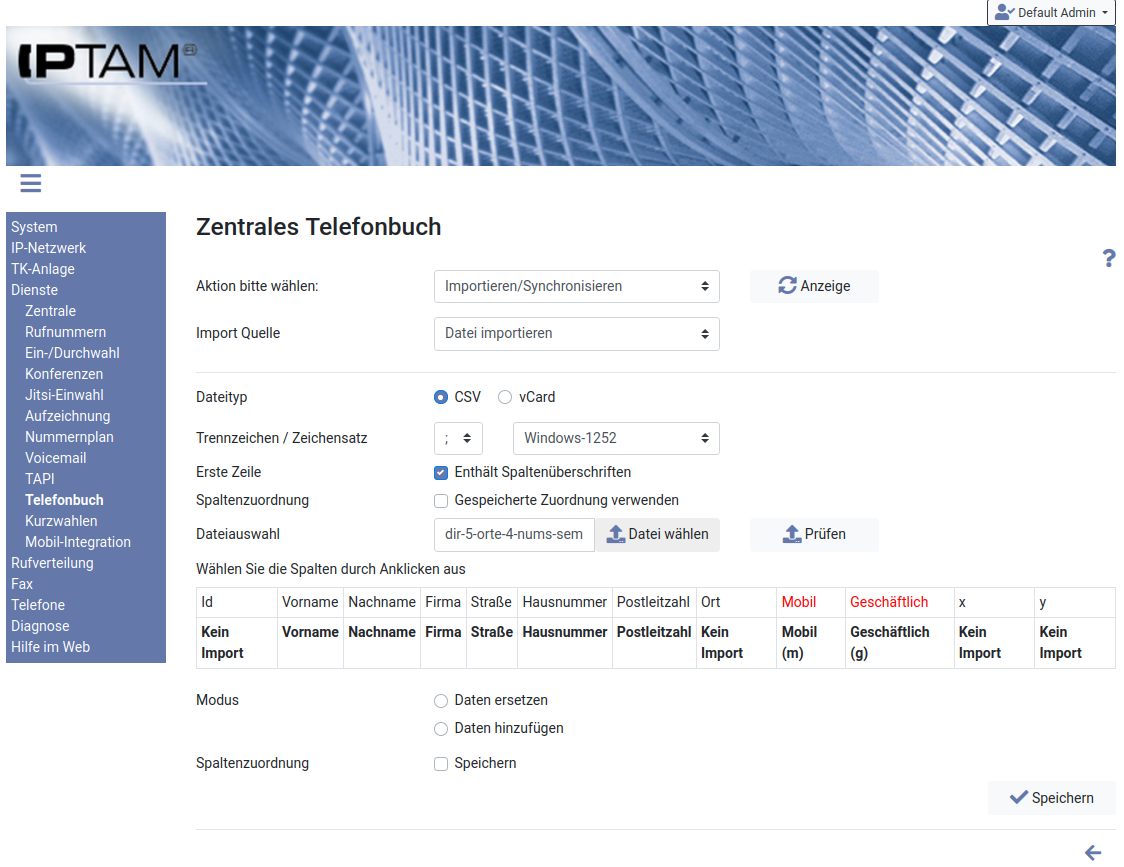
Task: Open the Import Quelle dropdown
Action: tap(577, 333)
